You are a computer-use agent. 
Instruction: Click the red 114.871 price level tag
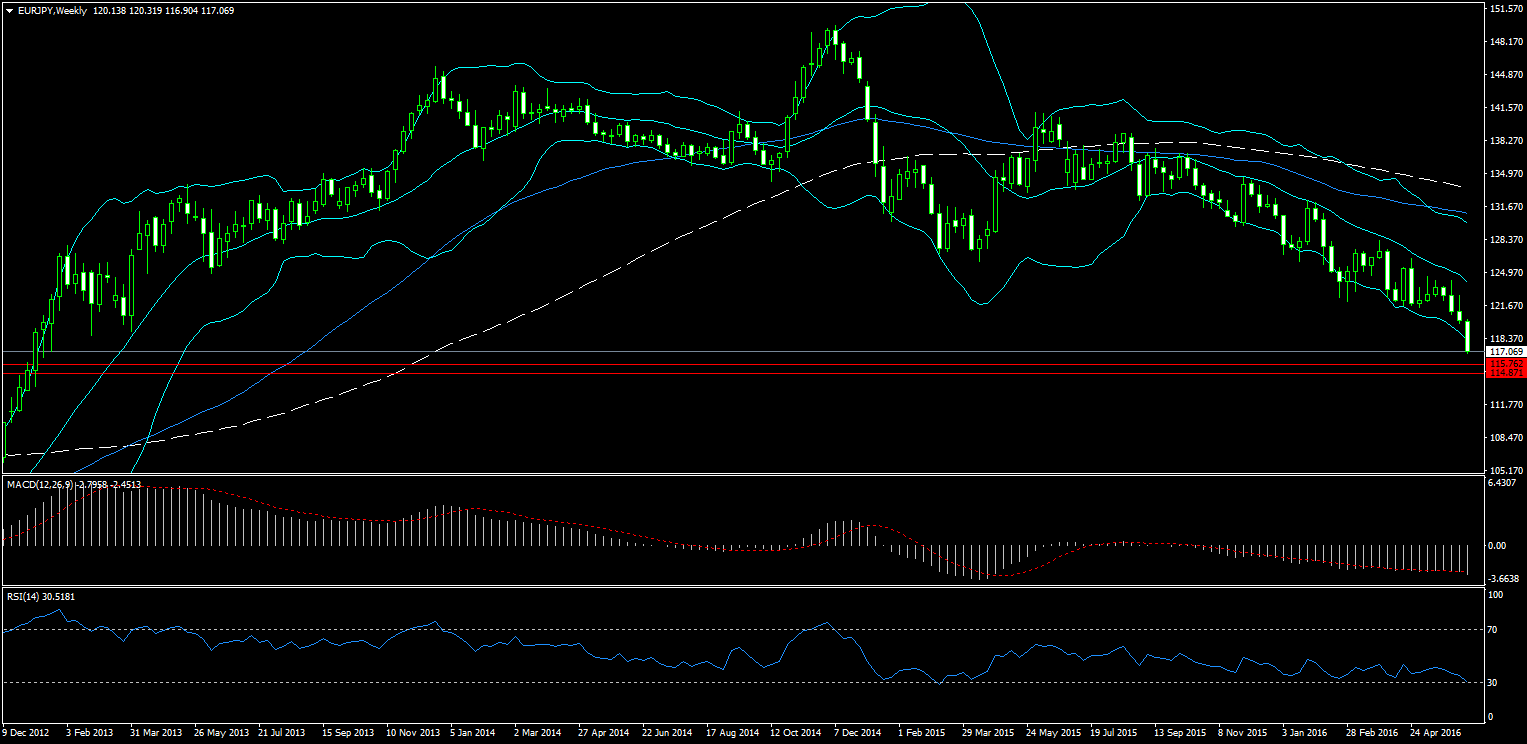tap(1504, 373)
